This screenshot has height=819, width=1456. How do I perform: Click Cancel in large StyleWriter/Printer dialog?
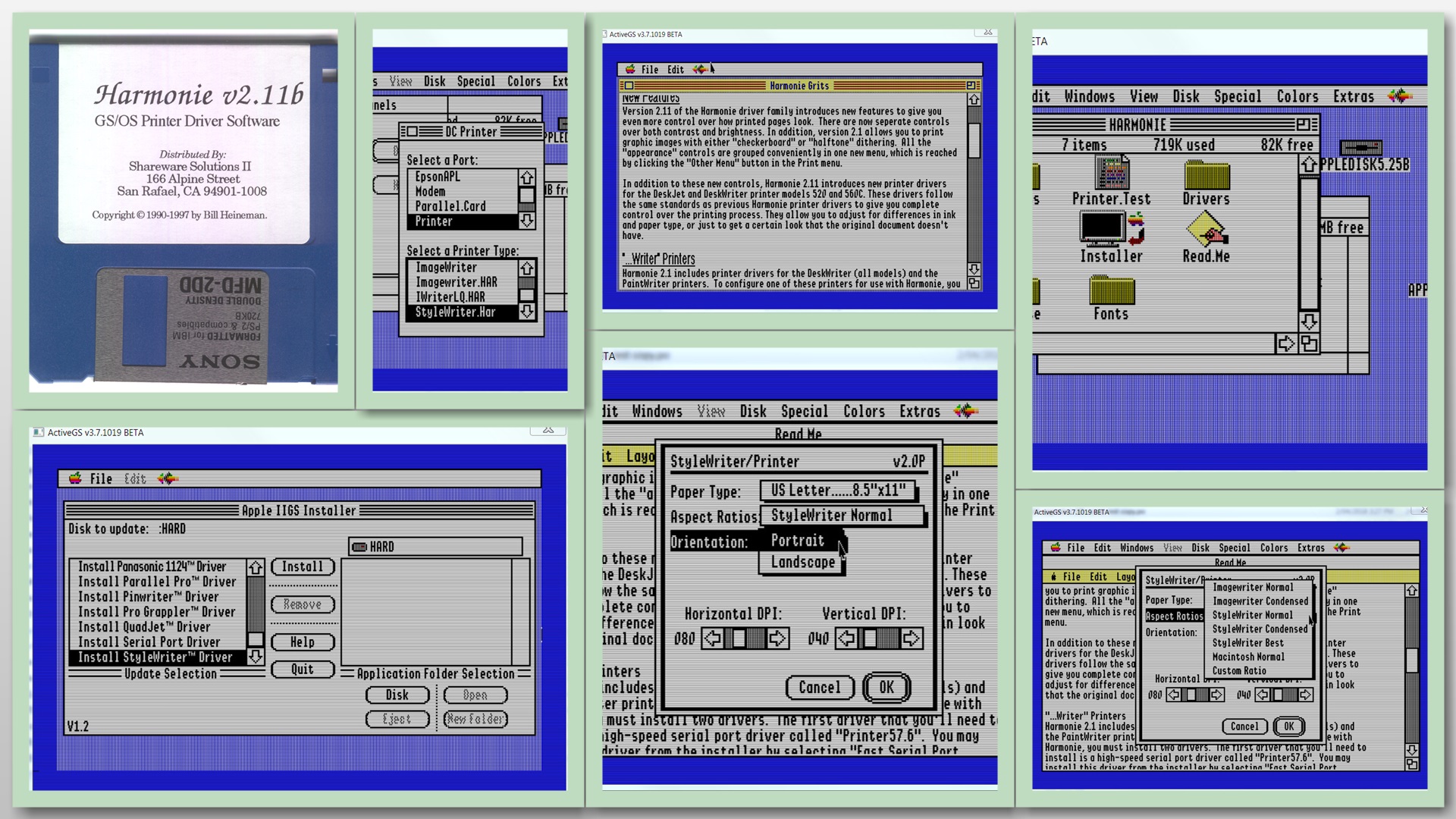coord(820,688)
